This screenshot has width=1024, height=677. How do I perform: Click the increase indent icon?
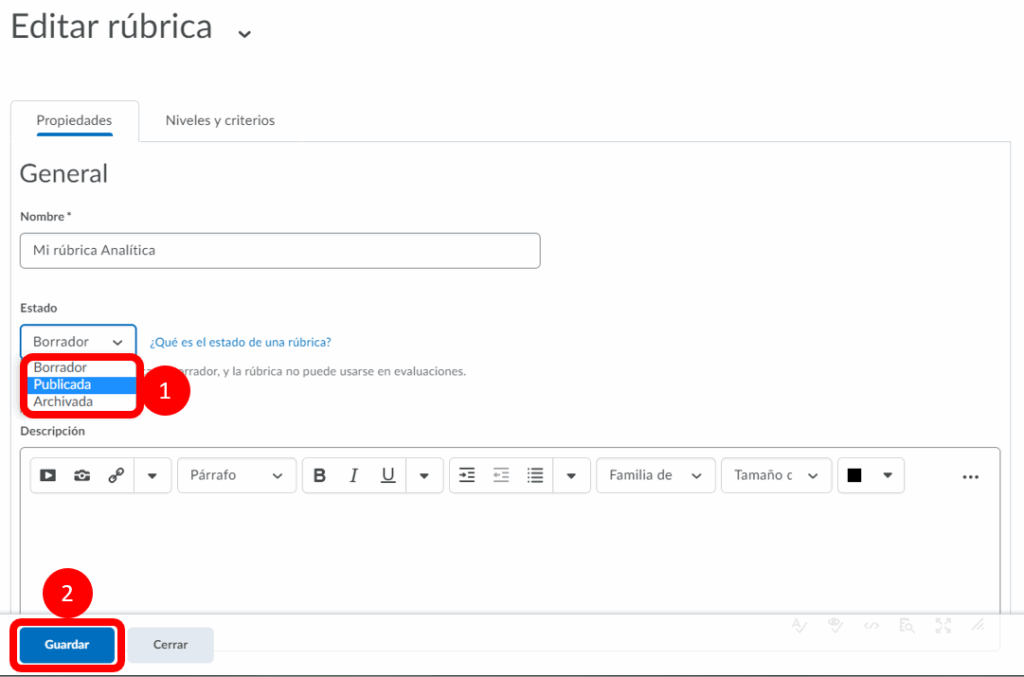[x=467, y=476]
